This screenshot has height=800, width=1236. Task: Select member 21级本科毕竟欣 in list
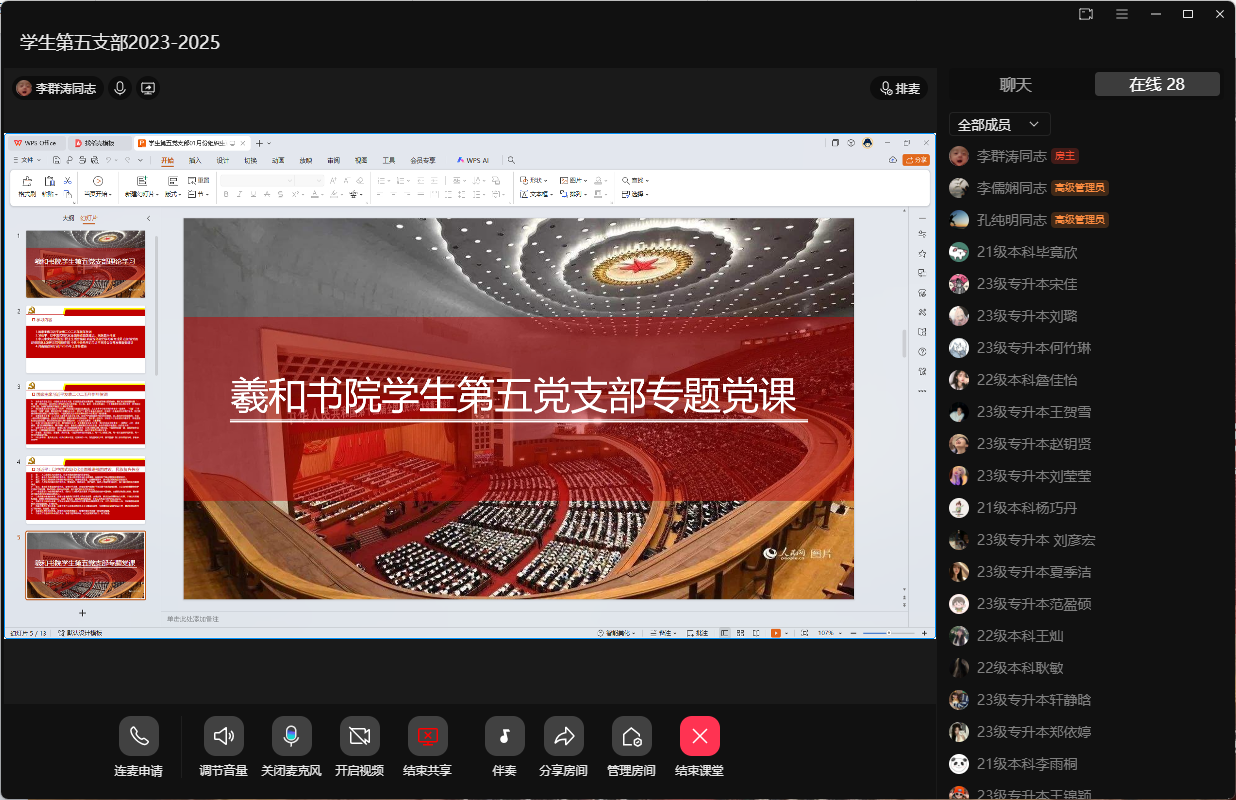1027,252
